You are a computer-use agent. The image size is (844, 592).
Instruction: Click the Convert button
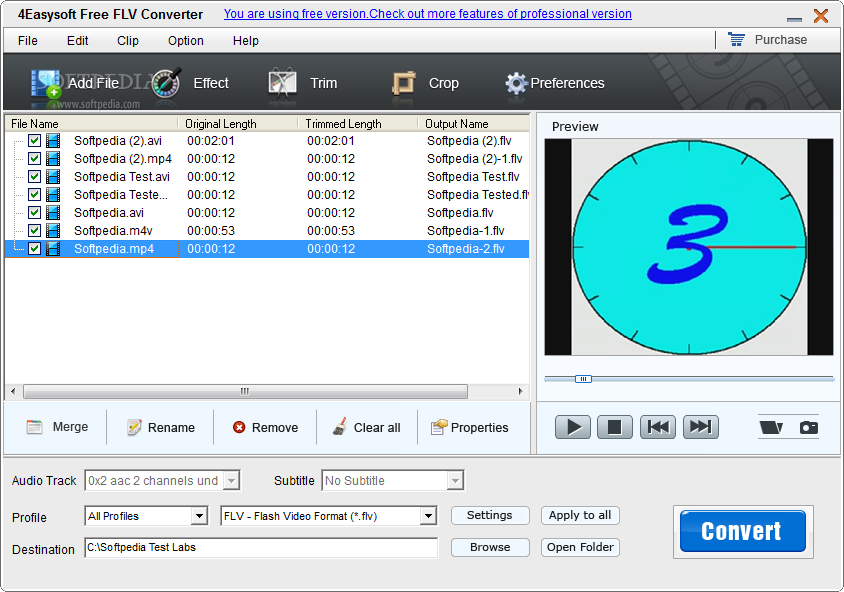[x=743, y=531]
